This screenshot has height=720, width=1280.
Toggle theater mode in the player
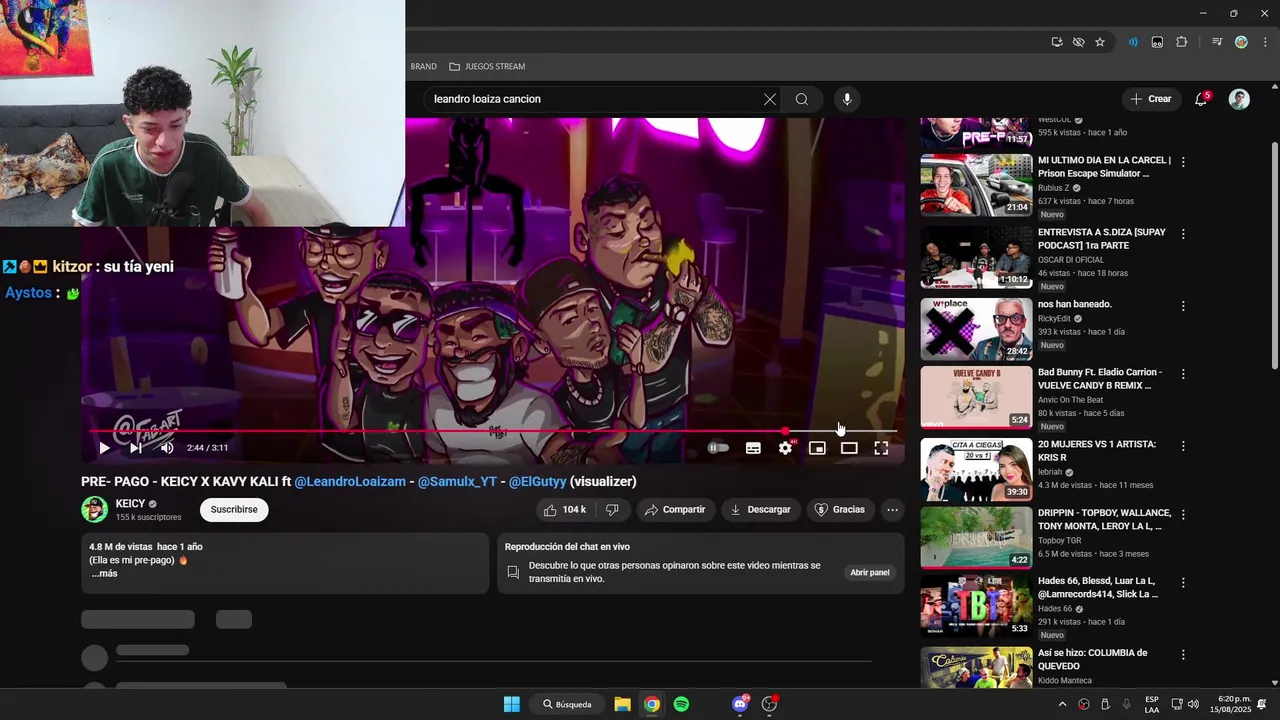849,448
